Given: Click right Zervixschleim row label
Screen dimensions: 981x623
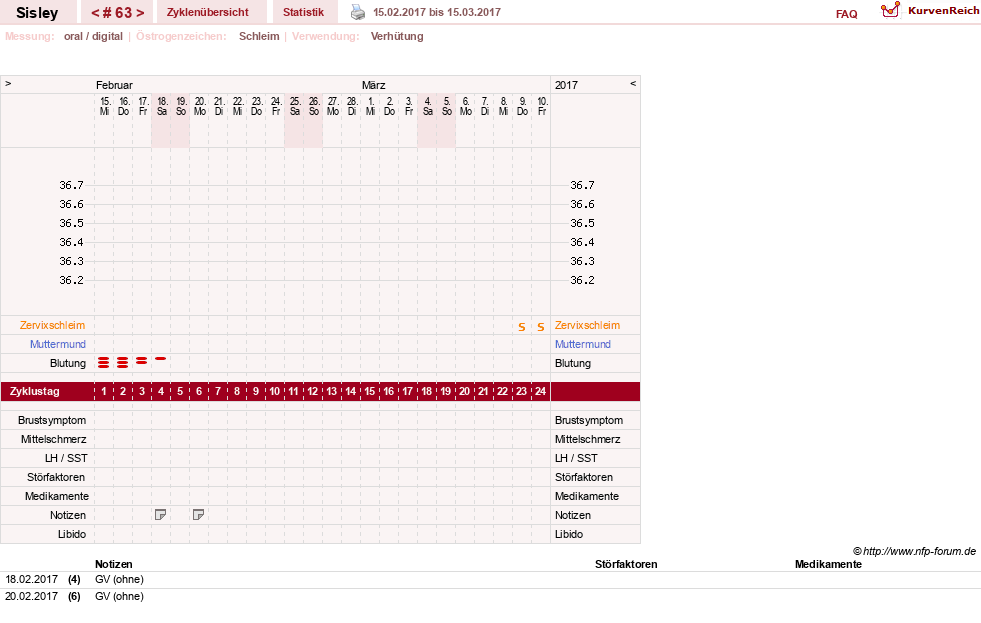Looking at the screenshot, I should click(x=587, y=325).
